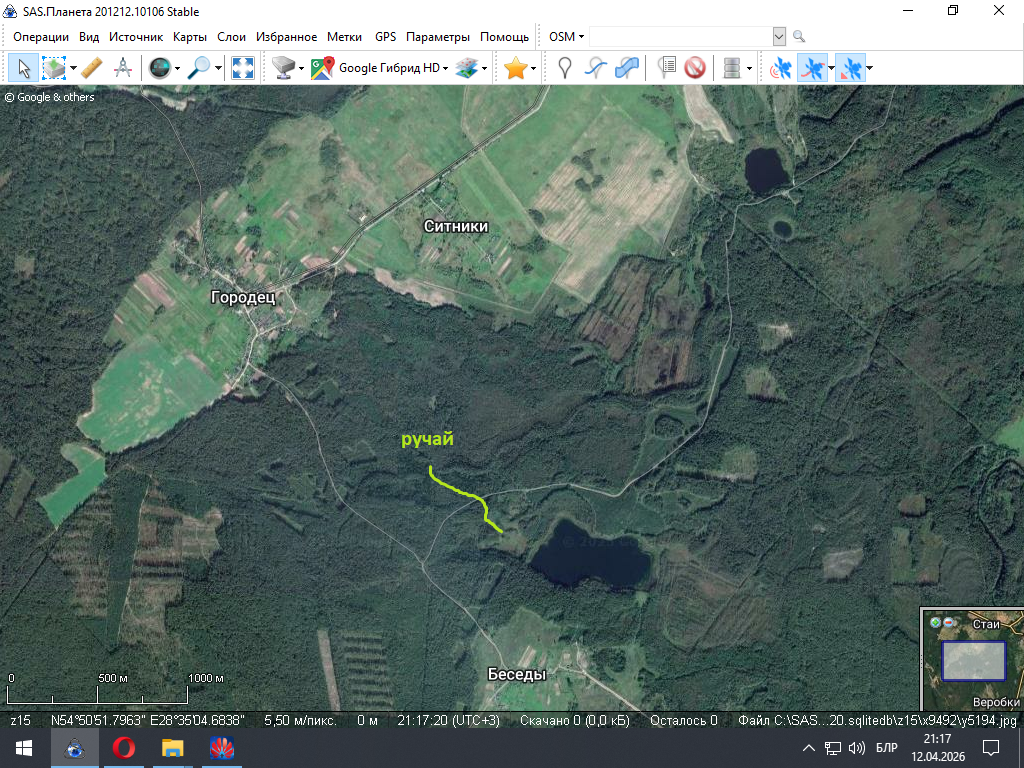Screen dimensions: 1024x768
Task: Open Opera browser from the taskbar
Action: (124, 748)
